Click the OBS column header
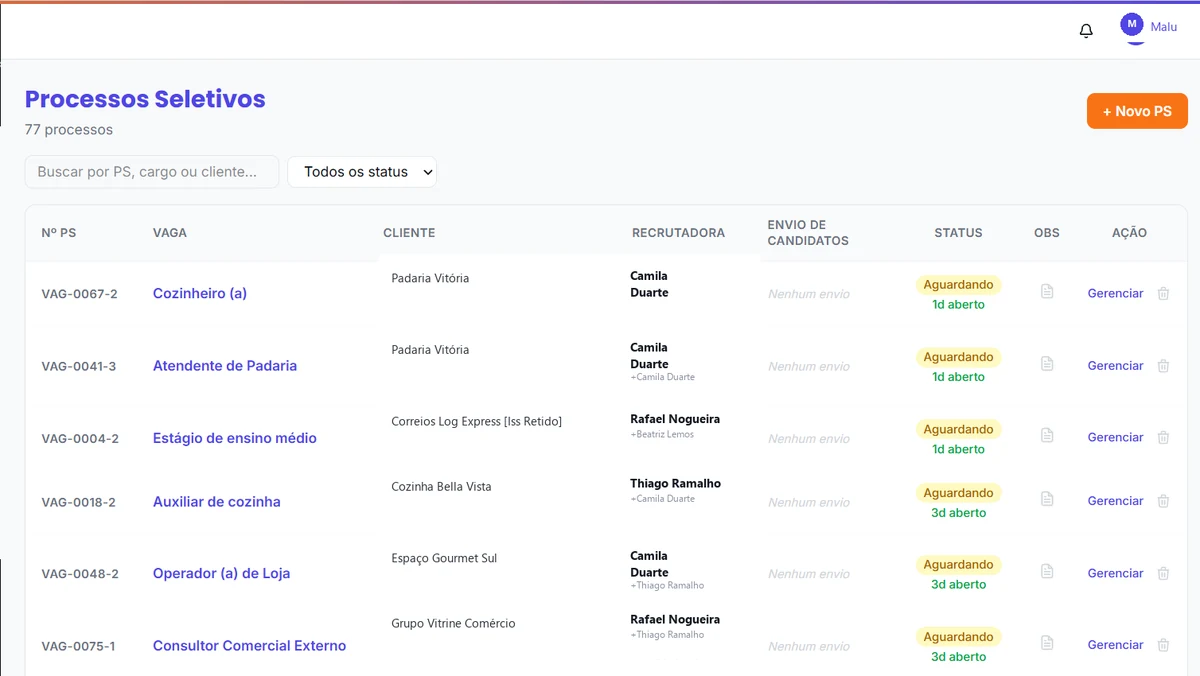1200x676 pixels. click(x=1047, y=233)
